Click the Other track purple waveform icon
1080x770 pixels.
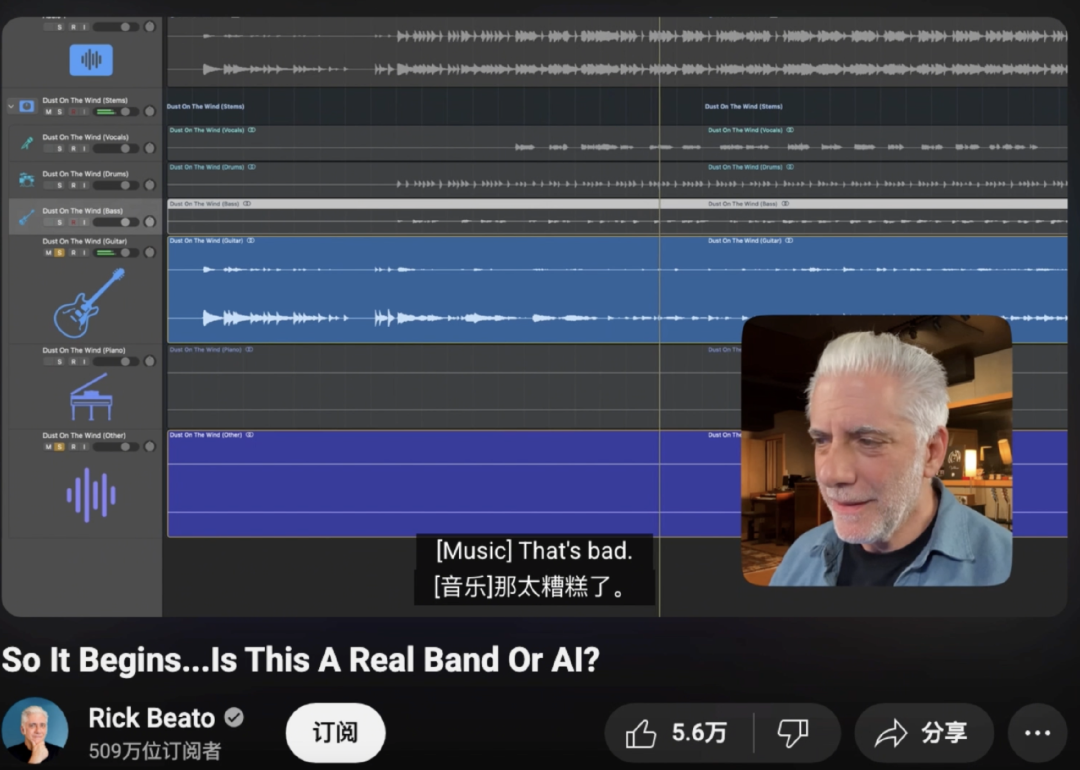pyautogui.click(x=91, y=495)
